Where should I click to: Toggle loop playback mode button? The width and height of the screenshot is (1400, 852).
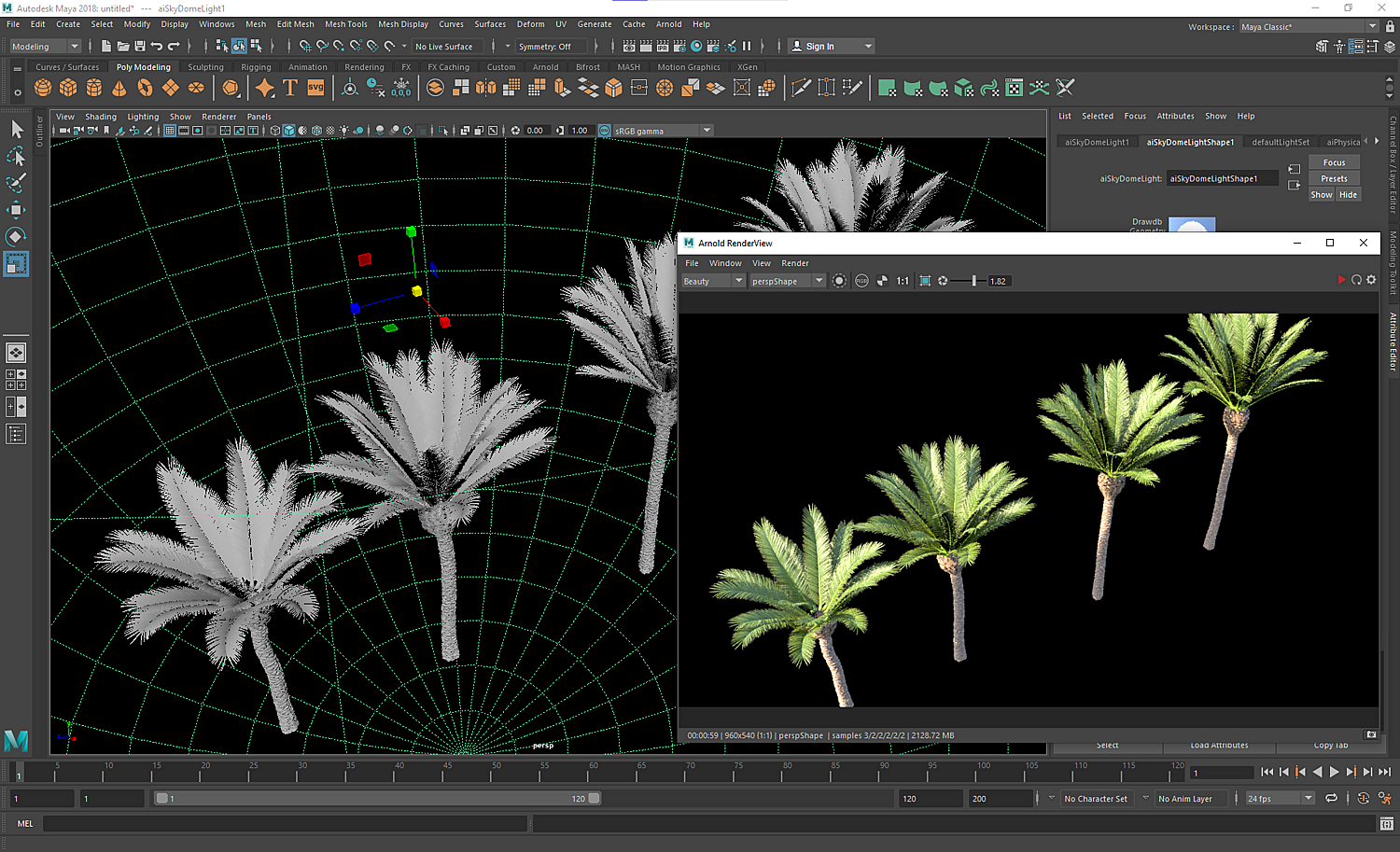[1331, 798]
